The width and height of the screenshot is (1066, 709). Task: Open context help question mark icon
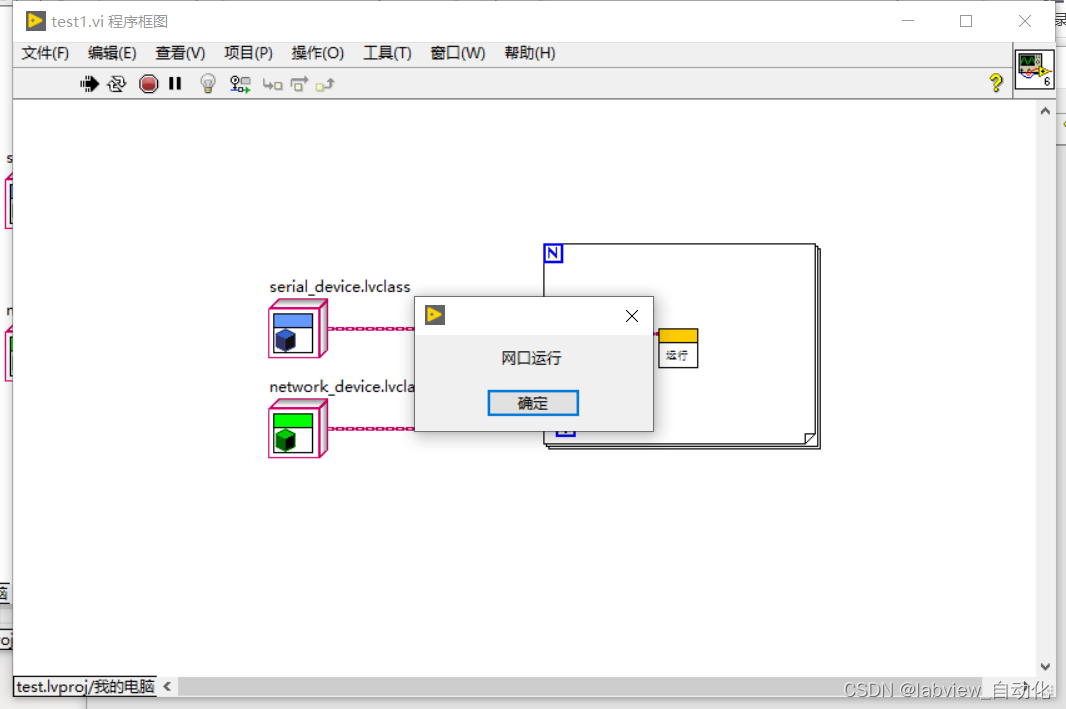(996, 83)
